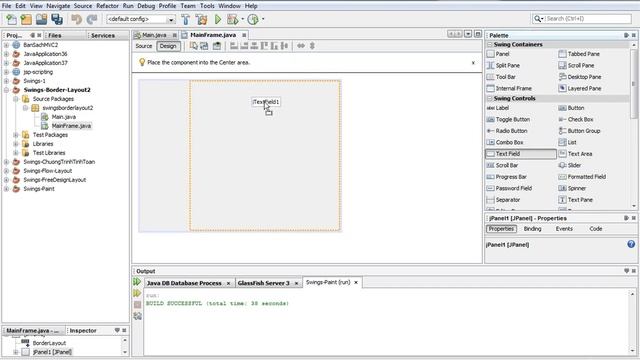Expand the Libraries node
Image resolution: width=640 pixels, height=360 pixels.
coord(16,144)
